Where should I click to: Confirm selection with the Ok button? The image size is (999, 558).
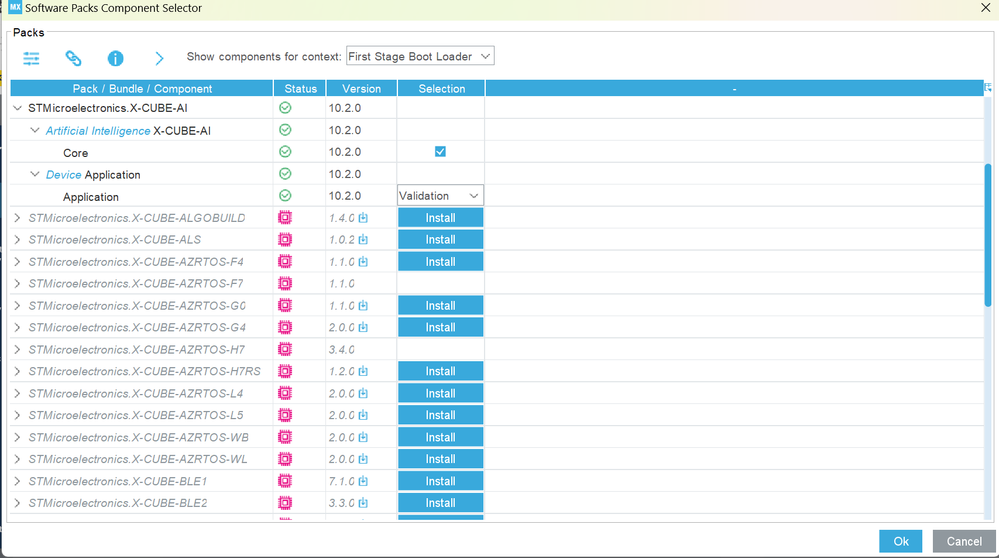pyautogui.click(x=900, y=541)
